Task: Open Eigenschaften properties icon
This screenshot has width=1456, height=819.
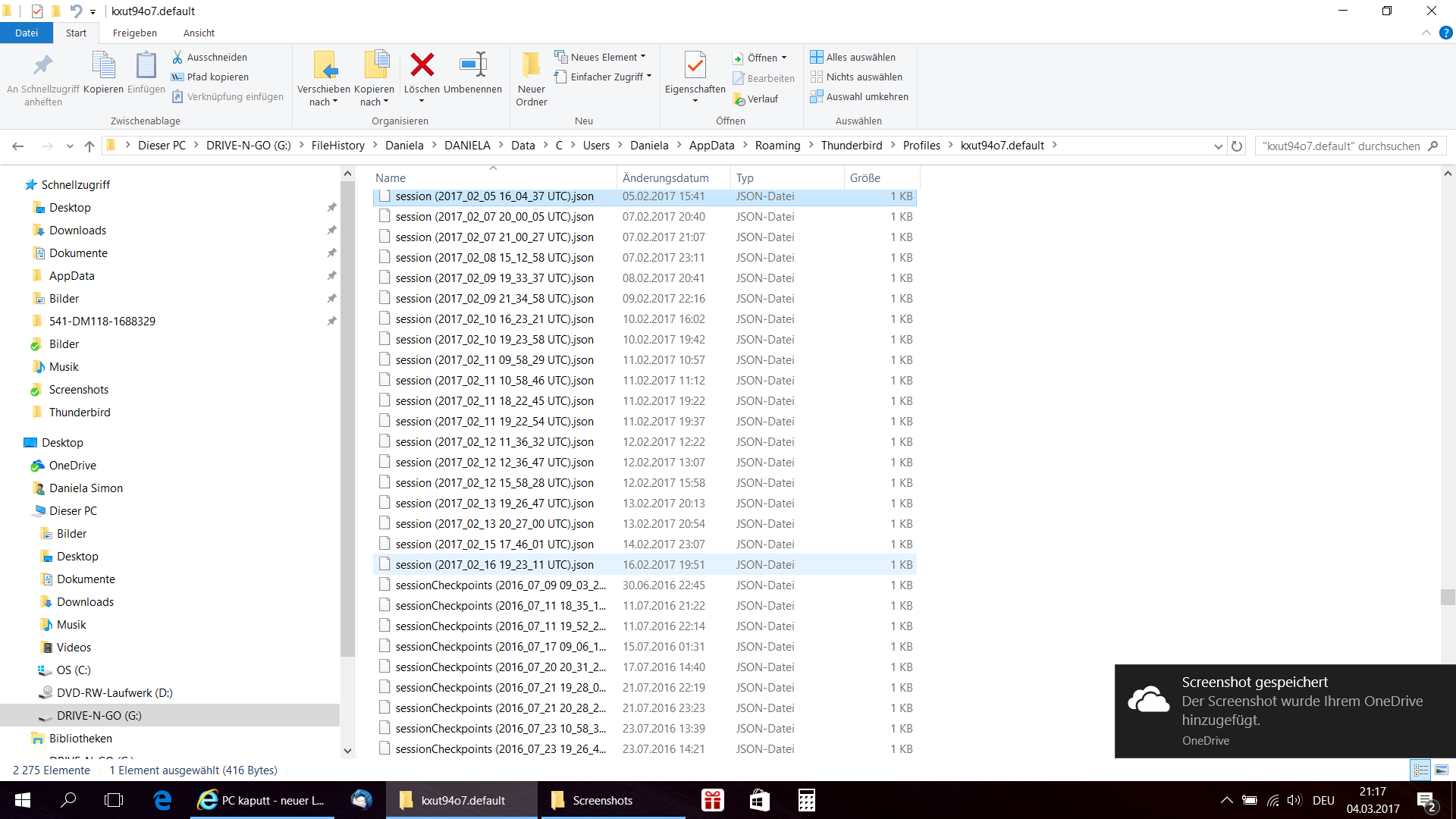Action: 695,67
